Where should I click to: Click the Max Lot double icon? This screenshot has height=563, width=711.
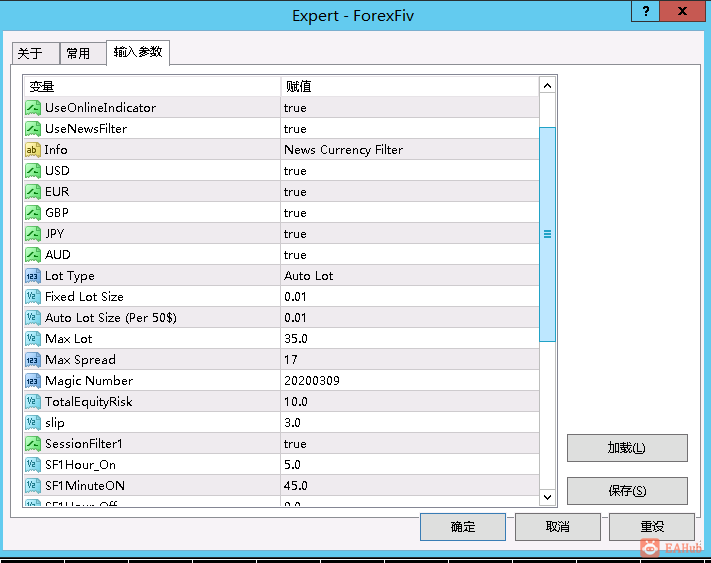point(33,339)
